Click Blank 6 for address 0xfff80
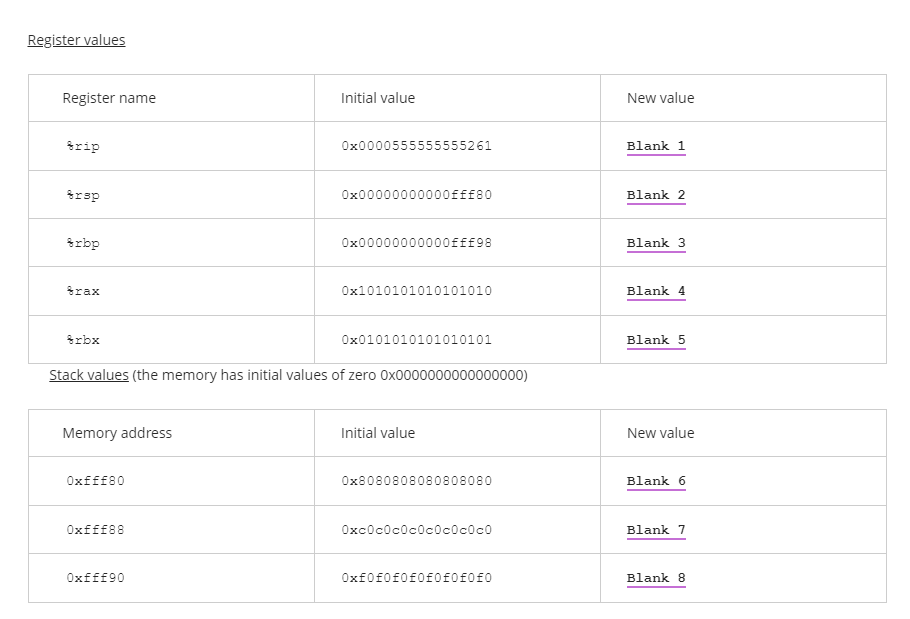This screenshot has width=910, height=619. [x=655, y=481]
